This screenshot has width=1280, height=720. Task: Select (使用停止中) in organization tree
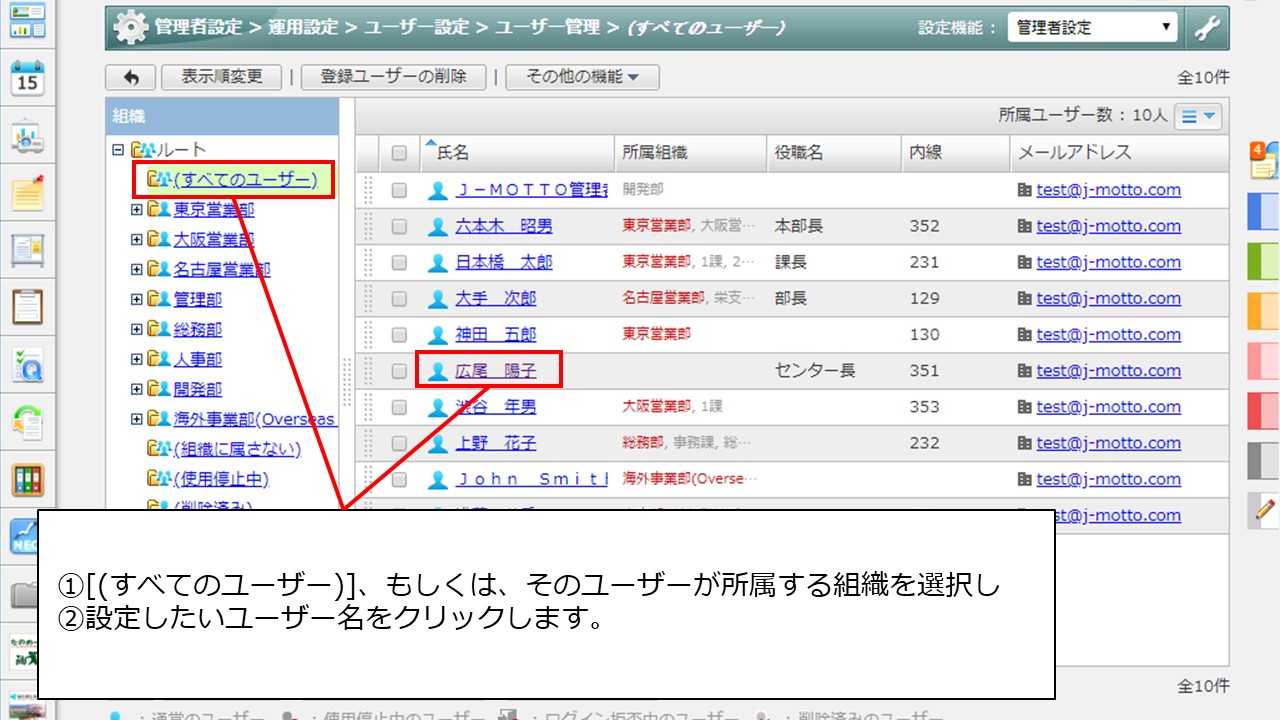click(220, 479)
